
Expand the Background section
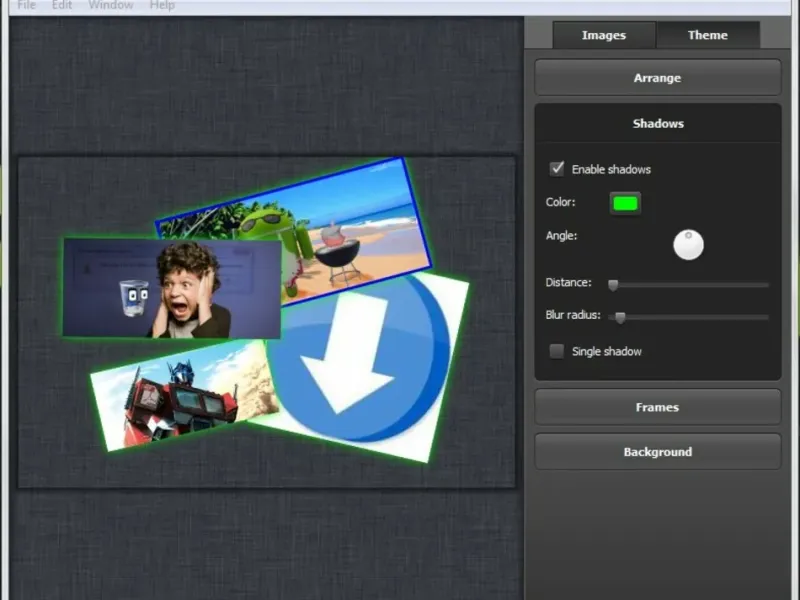pos(657,452)
